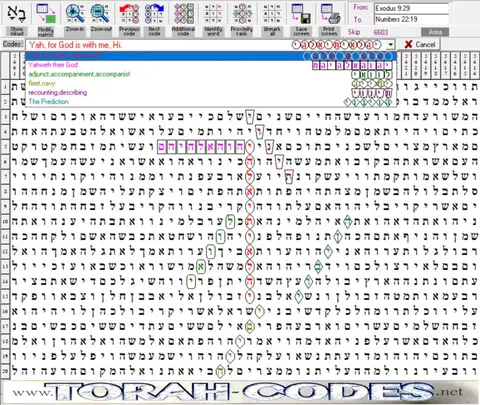Select row header number 3 of the matrix
Screen dimensions: 480x405
point(5,117)
